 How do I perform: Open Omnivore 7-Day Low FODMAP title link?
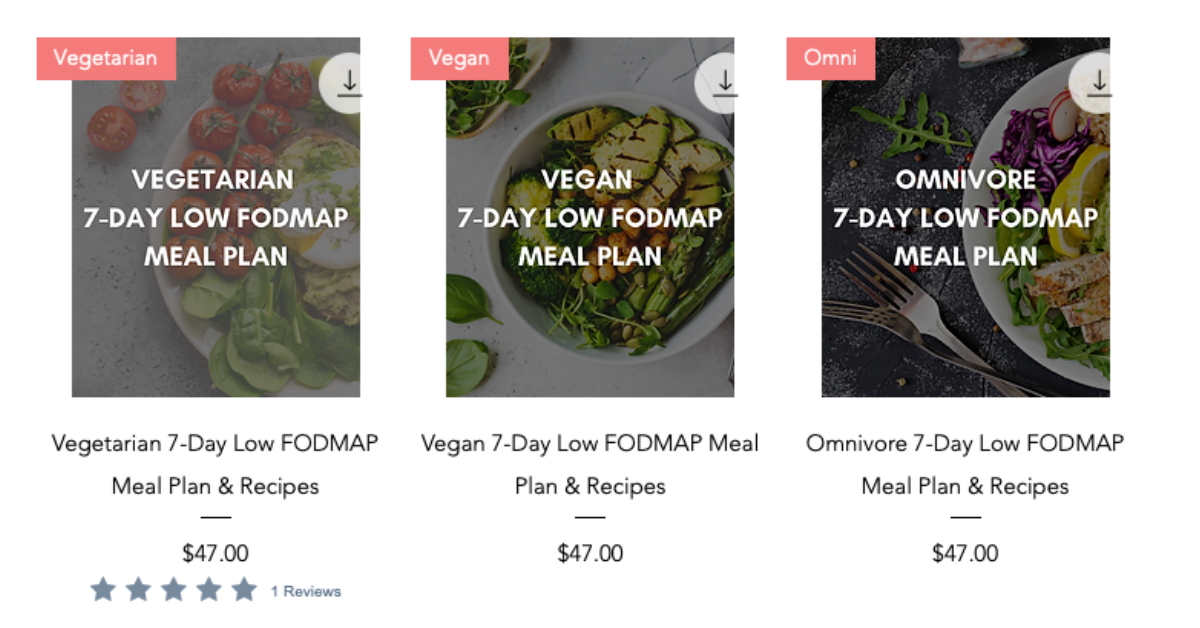[965, 465]
